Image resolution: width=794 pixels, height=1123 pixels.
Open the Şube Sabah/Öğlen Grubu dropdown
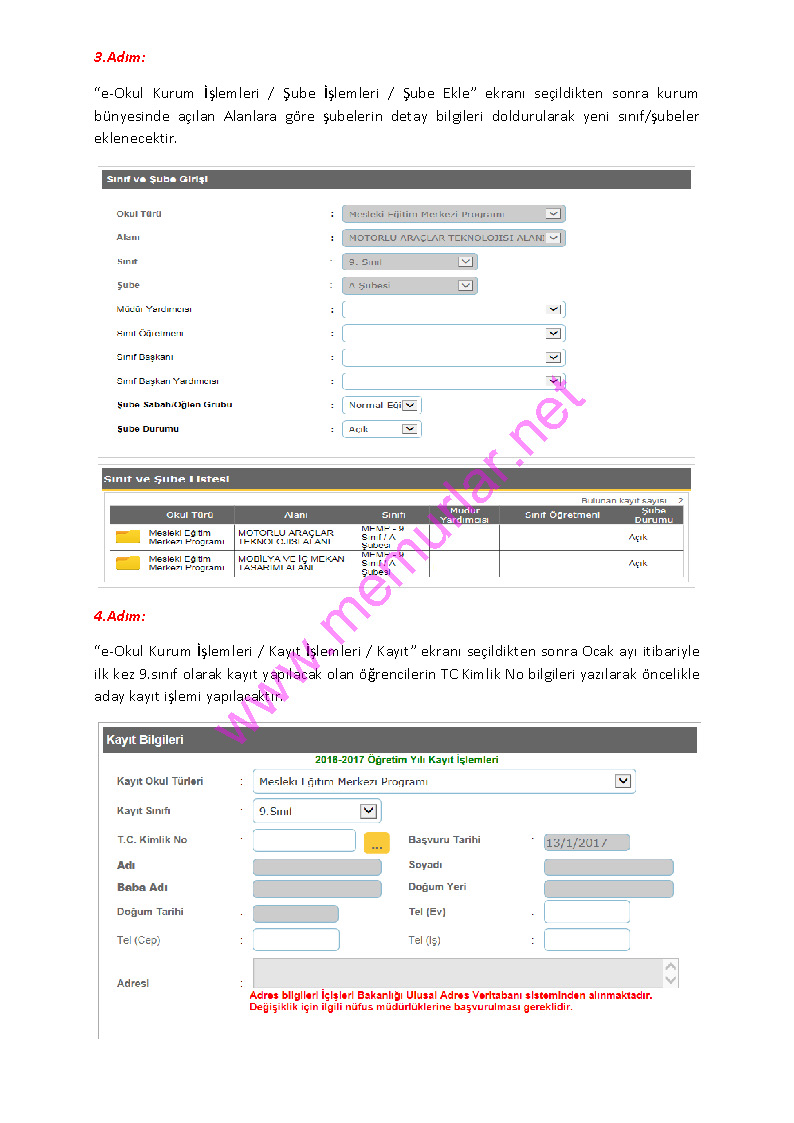[382, 405]
